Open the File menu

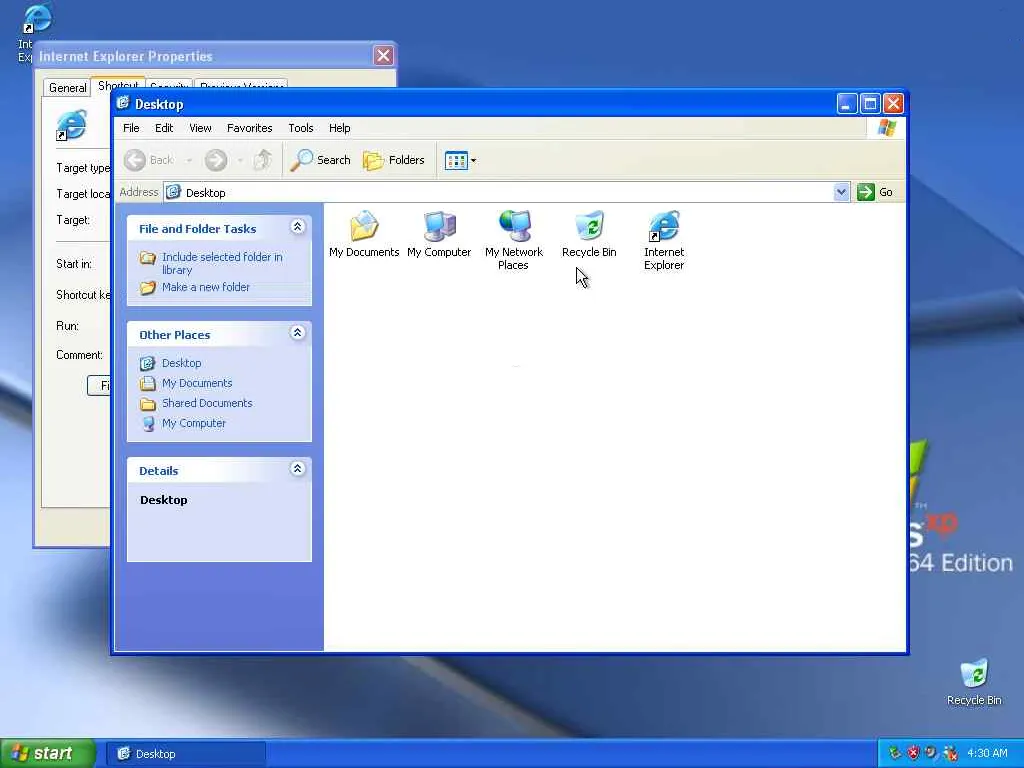click(131, 128)
